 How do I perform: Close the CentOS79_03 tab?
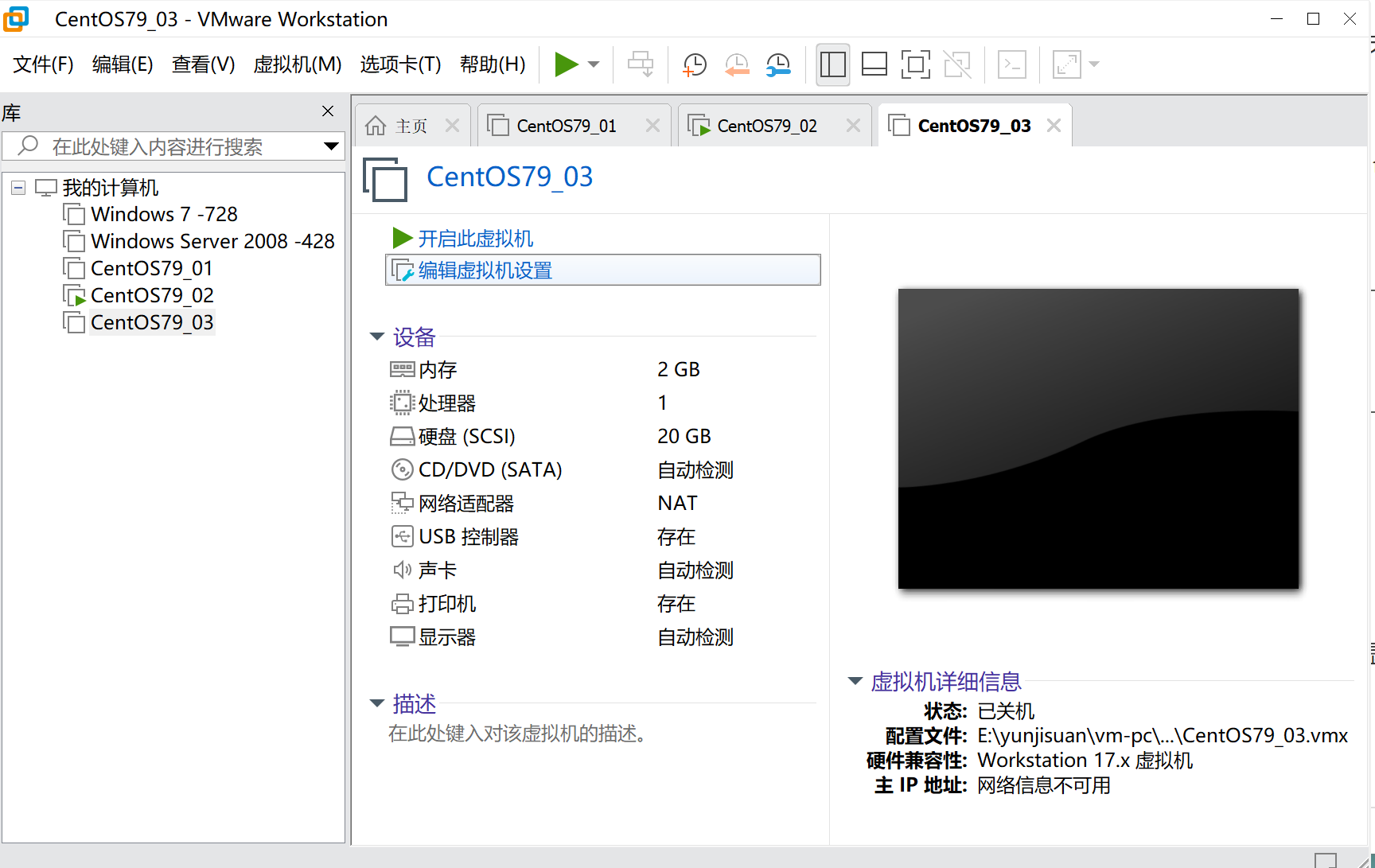coord(1054,126)
